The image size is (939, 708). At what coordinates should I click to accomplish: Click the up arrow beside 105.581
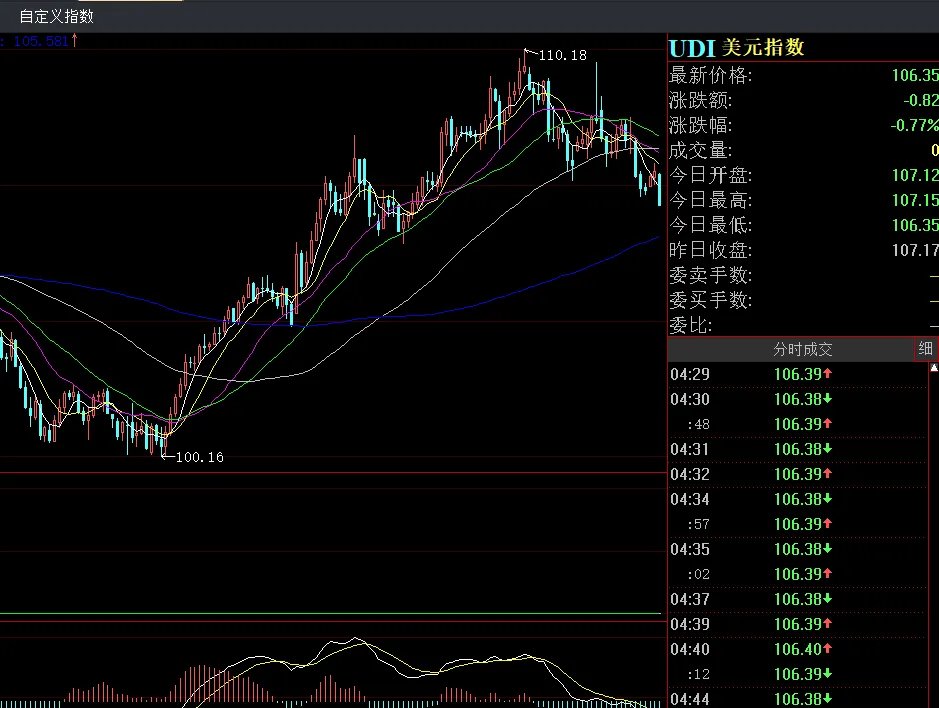coord(75,40)
